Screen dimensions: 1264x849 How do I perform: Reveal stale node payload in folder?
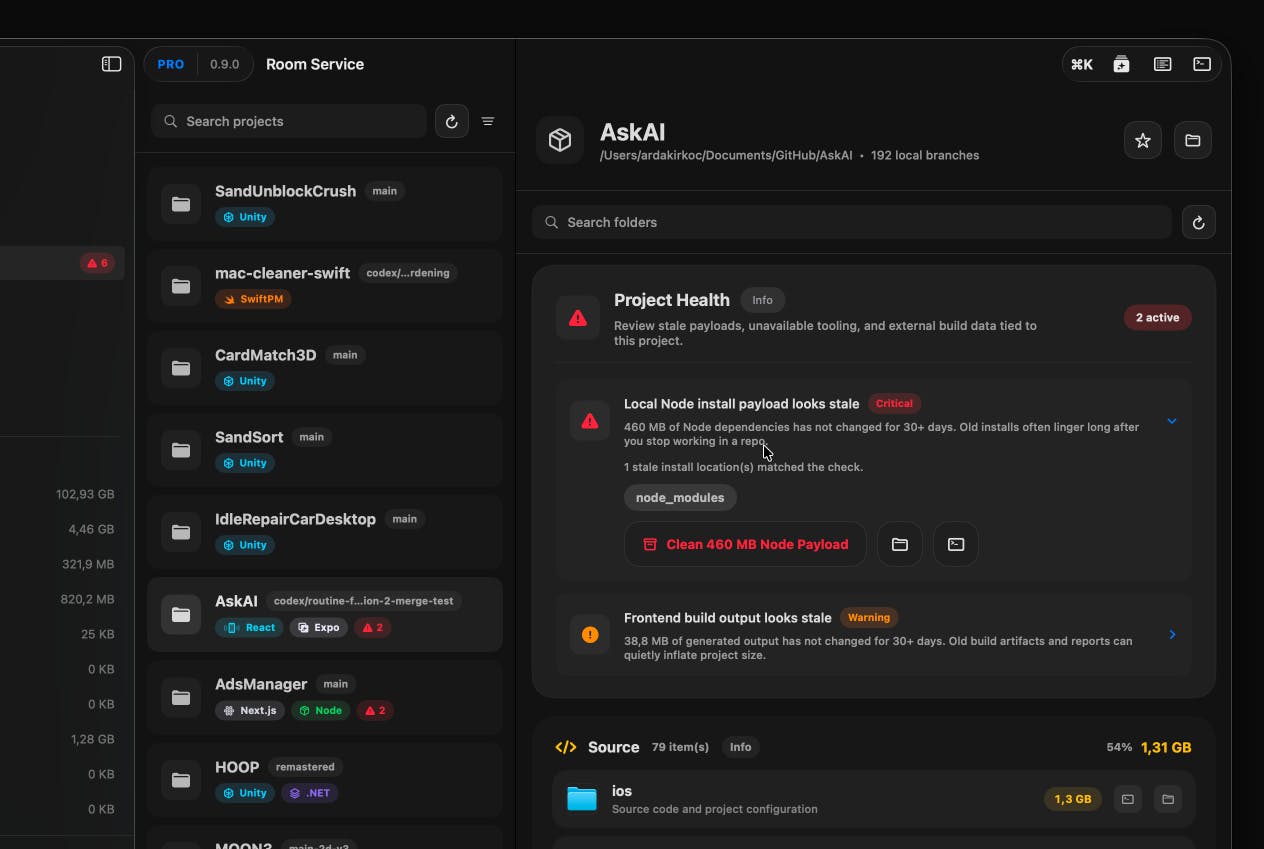pos(900,544)
